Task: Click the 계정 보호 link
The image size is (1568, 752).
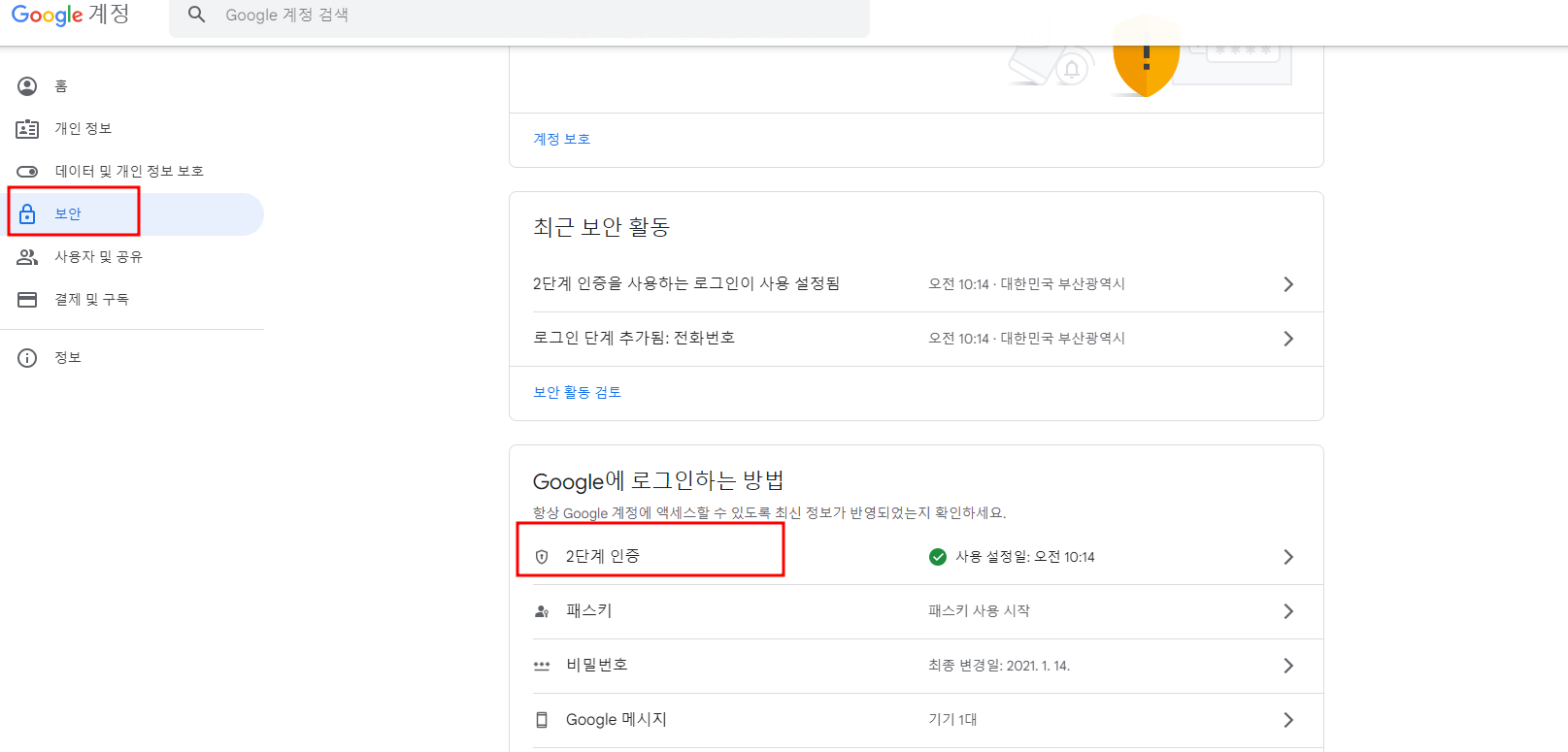Action: (x=561, y=140)
